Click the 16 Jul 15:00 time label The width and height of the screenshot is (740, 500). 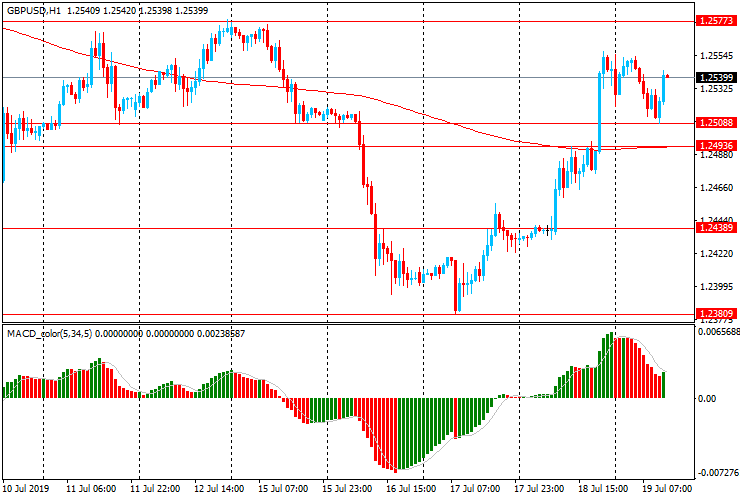click(411, 488)
